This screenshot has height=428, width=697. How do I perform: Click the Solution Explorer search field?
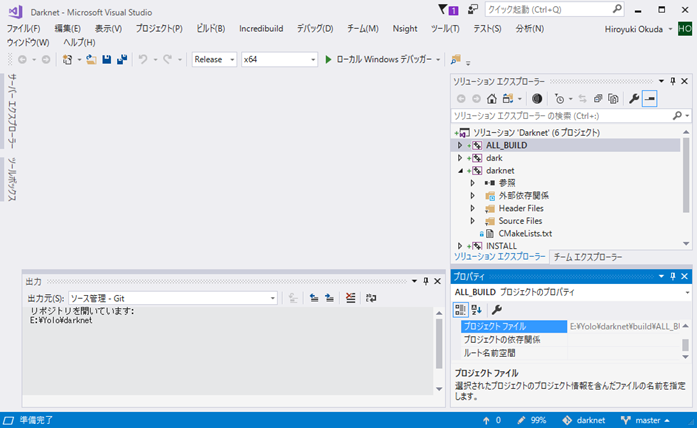(562, 116)
